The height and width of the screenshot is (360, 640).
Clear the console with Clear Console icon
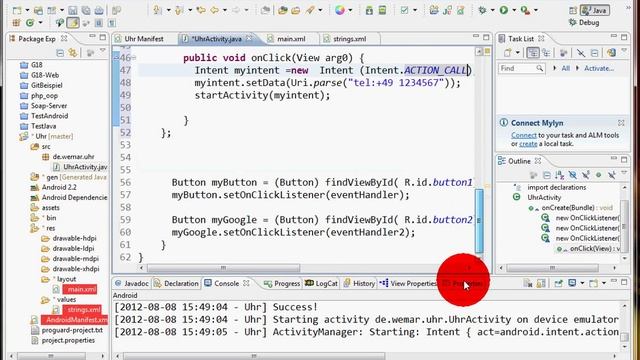528,283
